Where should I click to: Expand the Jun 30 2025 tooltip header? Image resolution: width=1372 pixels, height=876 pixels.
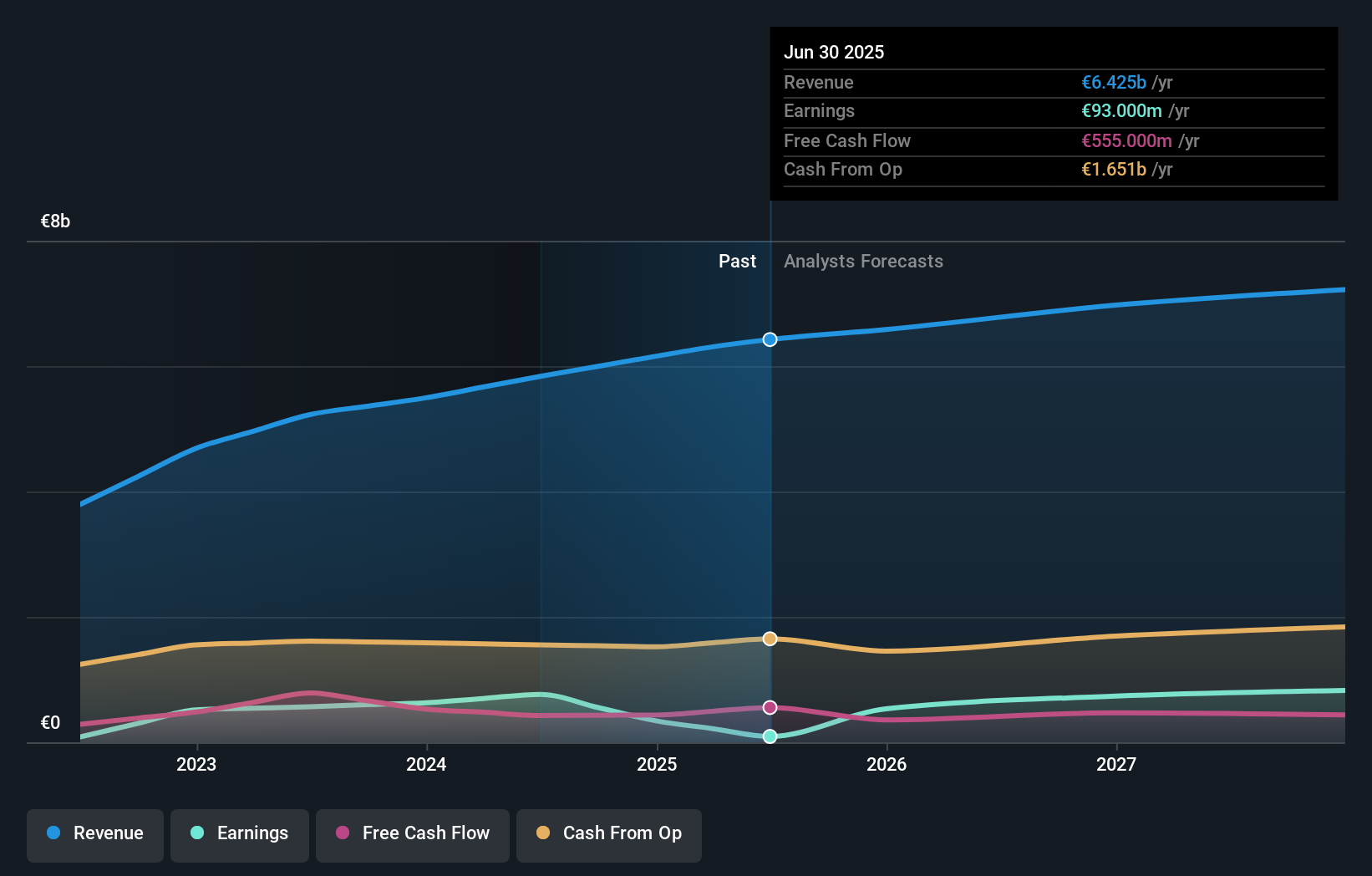pos(834,52)
